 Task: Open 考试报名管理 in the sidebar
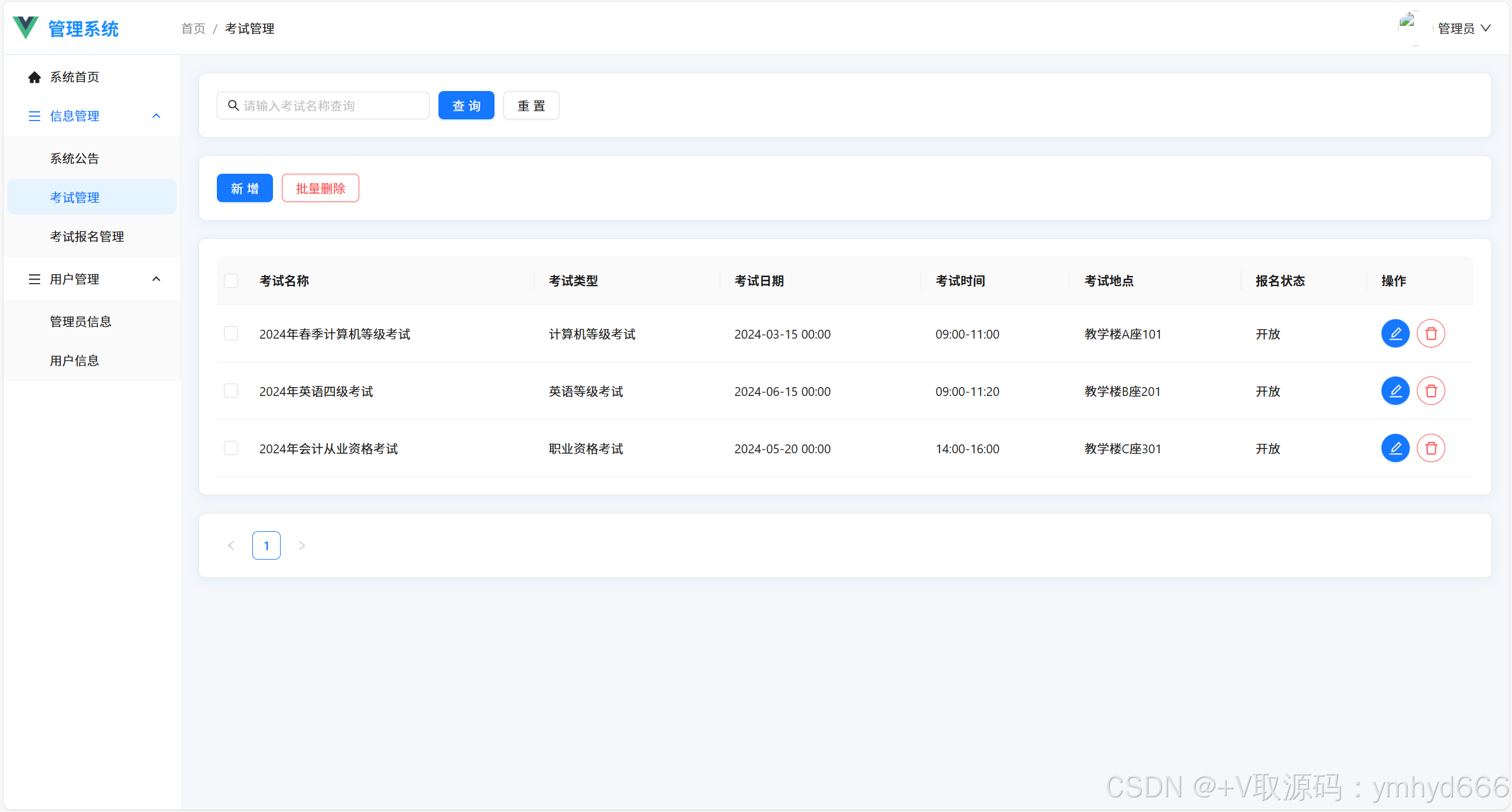pyautogui.click(x=87, y=236)
